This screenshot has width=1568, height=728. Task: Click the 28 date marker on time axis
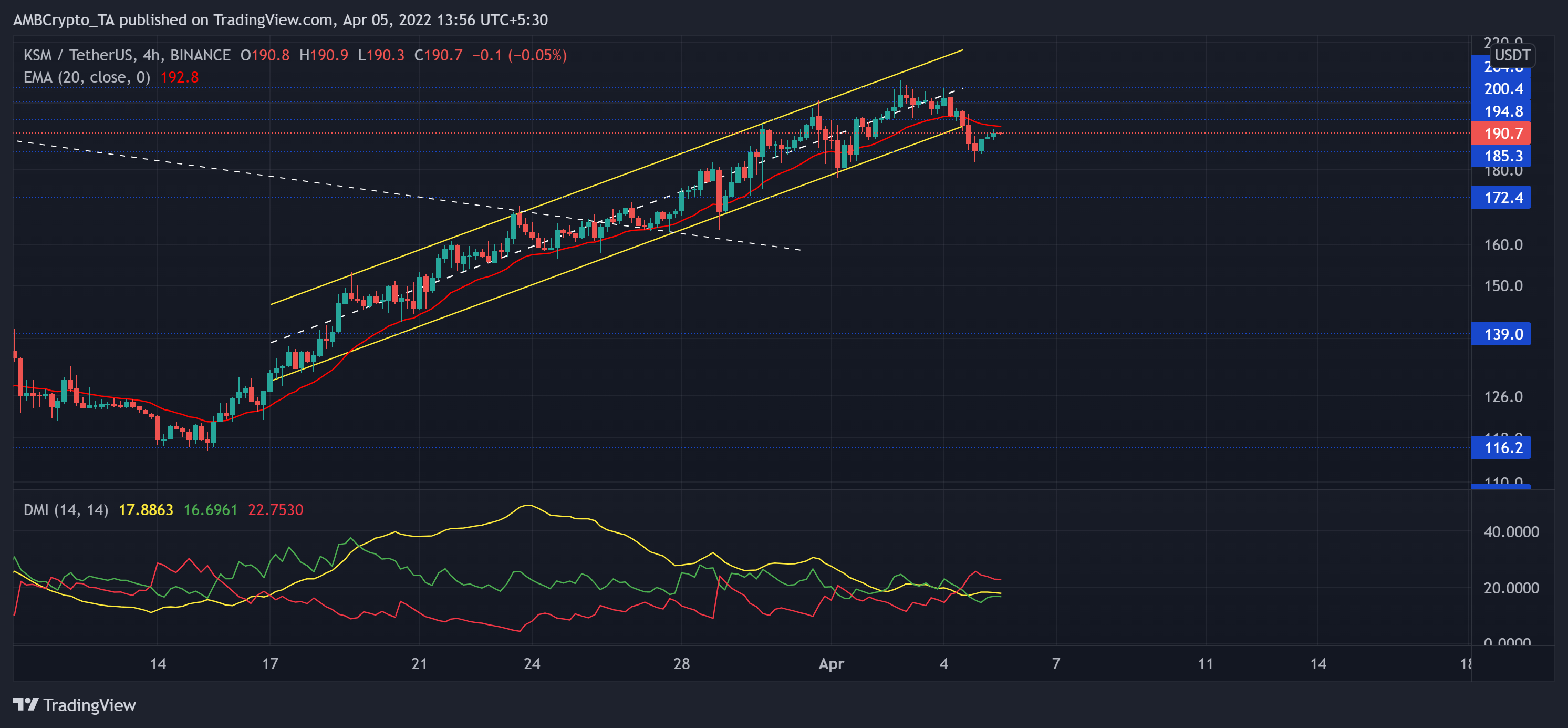click(681, 664)
